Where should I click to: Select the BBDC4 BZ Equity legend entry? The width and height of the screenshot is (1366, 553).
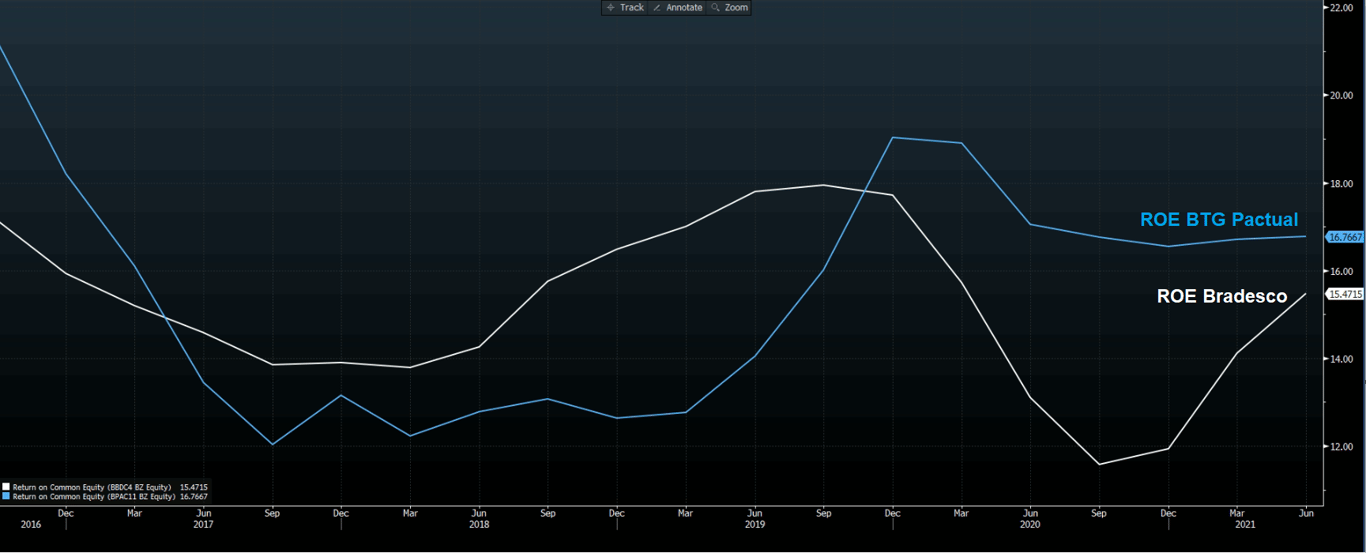(92, 487)
